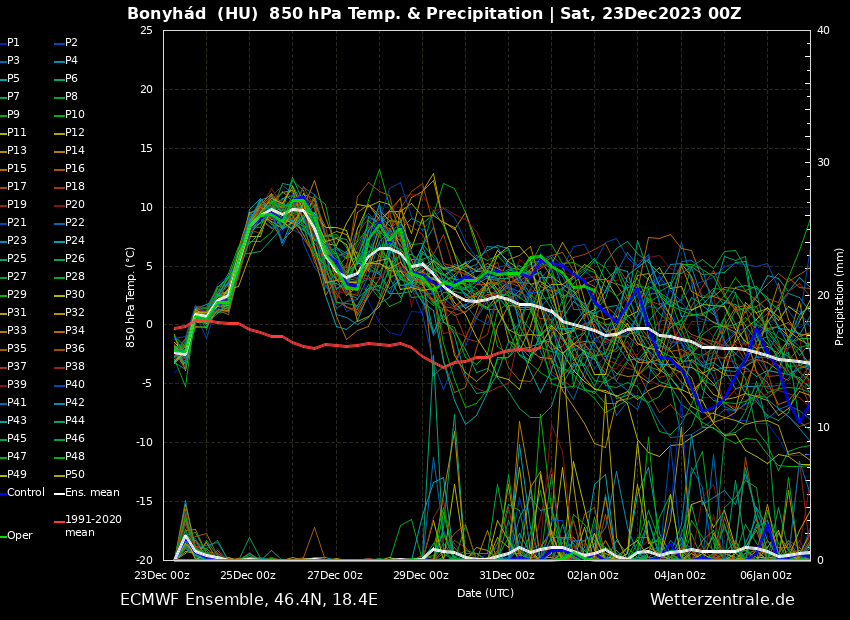Image resolution: width=850 pixels, height=620 pixels.
Task: Select the 1991-2020 mean legend entry
Action: tap(92, 526)
